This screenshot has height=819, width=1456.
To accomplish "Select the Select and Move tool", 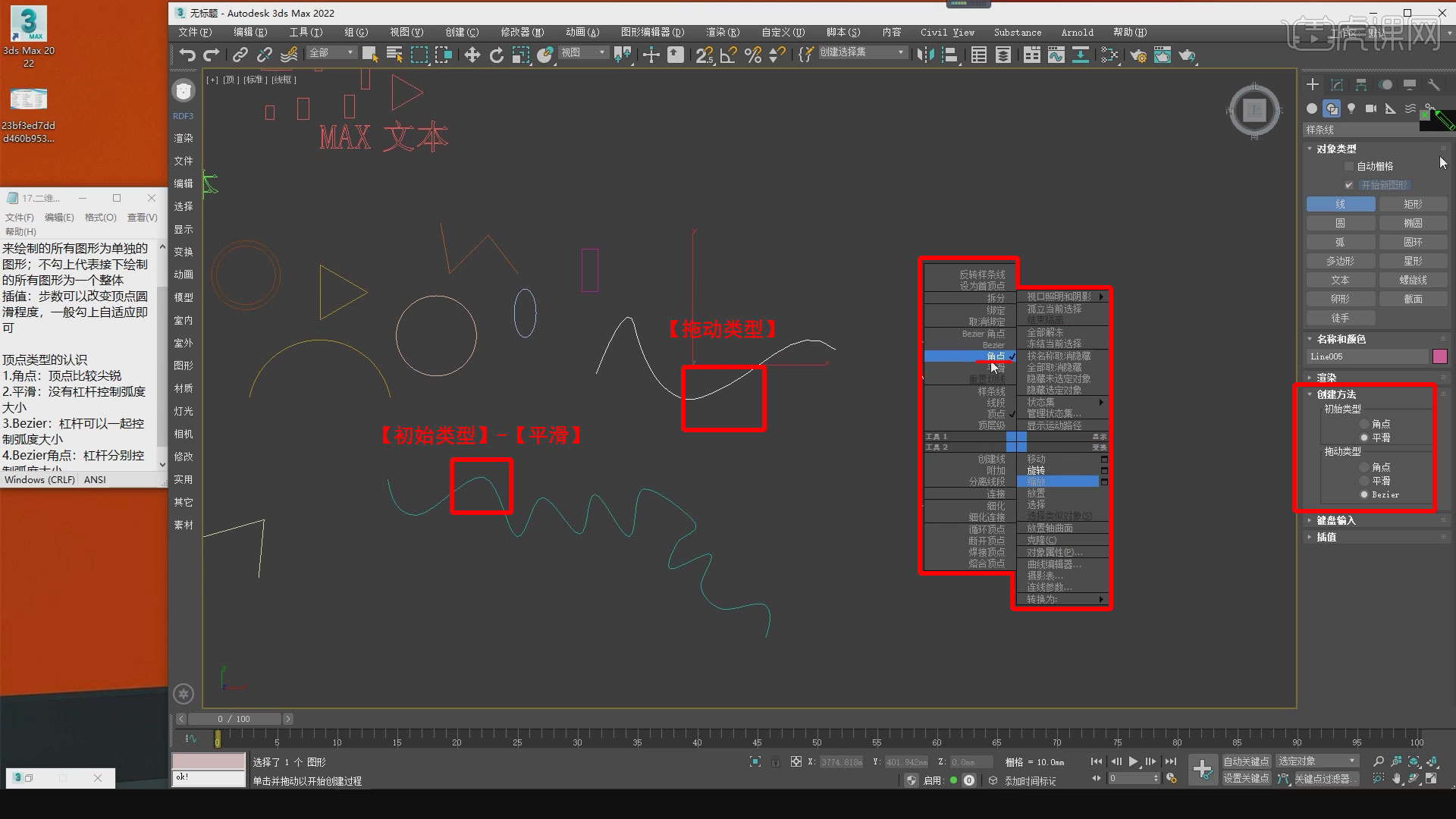I will pyautogui.click(x=472, y=55).
